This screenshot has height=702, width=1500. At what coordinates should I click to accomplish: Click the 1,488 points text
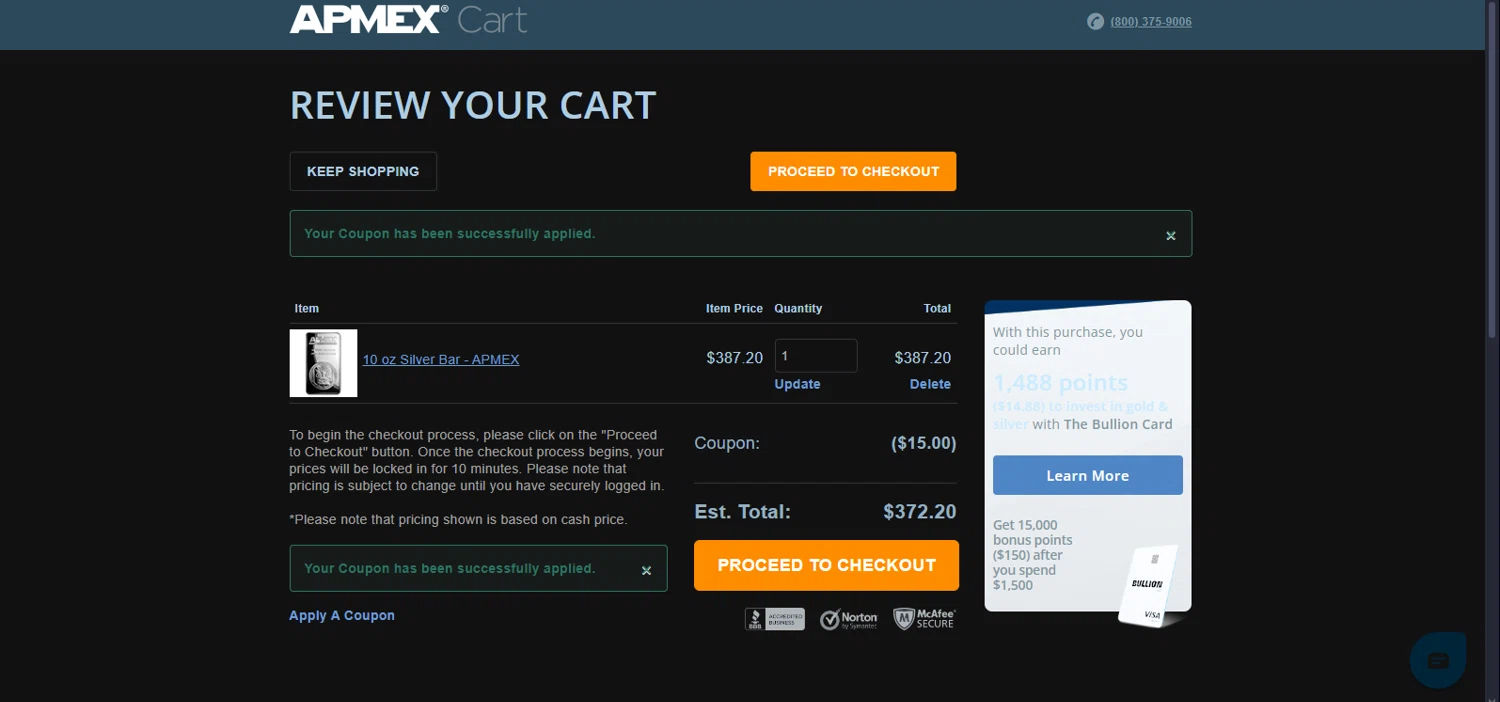click(1060, 383)
